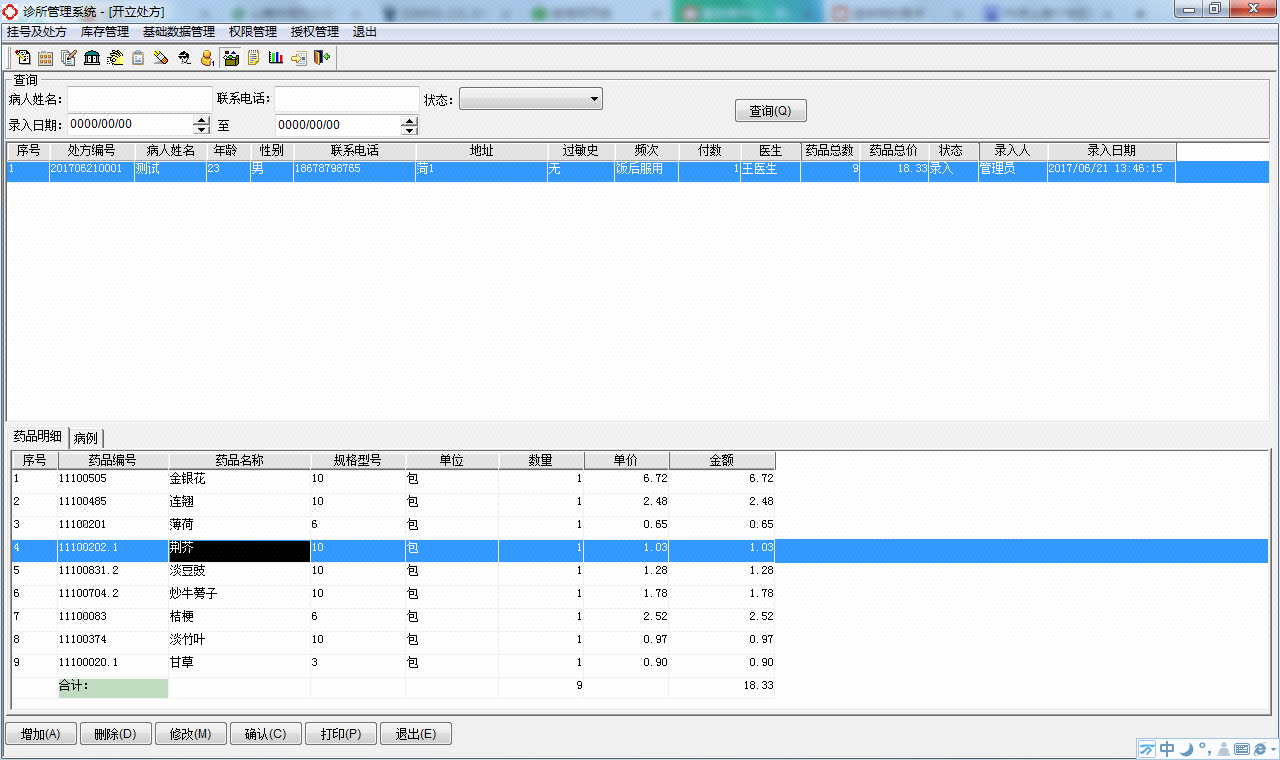Open the 授权管理 menu
The height and width of the screenshot is (760, 1280).
point(315,32)
